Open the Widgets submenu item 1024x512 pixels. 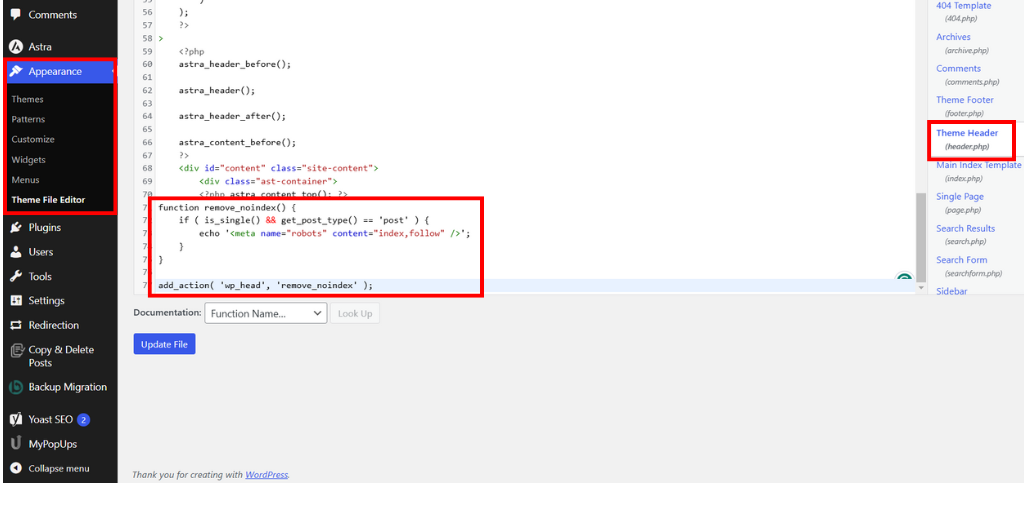(x=29, y=159)
